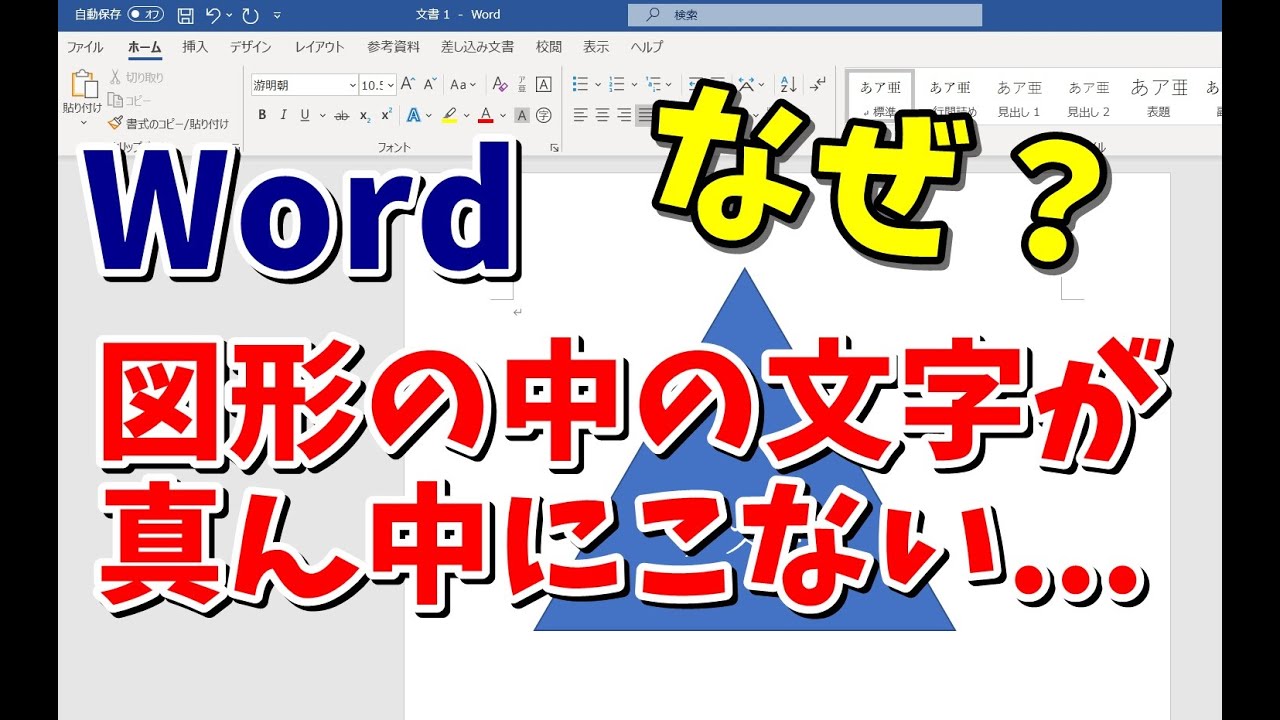Screen dimensions: 1280x720
Task: Open the 10.5 font size combo box
Action: pos(378,85)
